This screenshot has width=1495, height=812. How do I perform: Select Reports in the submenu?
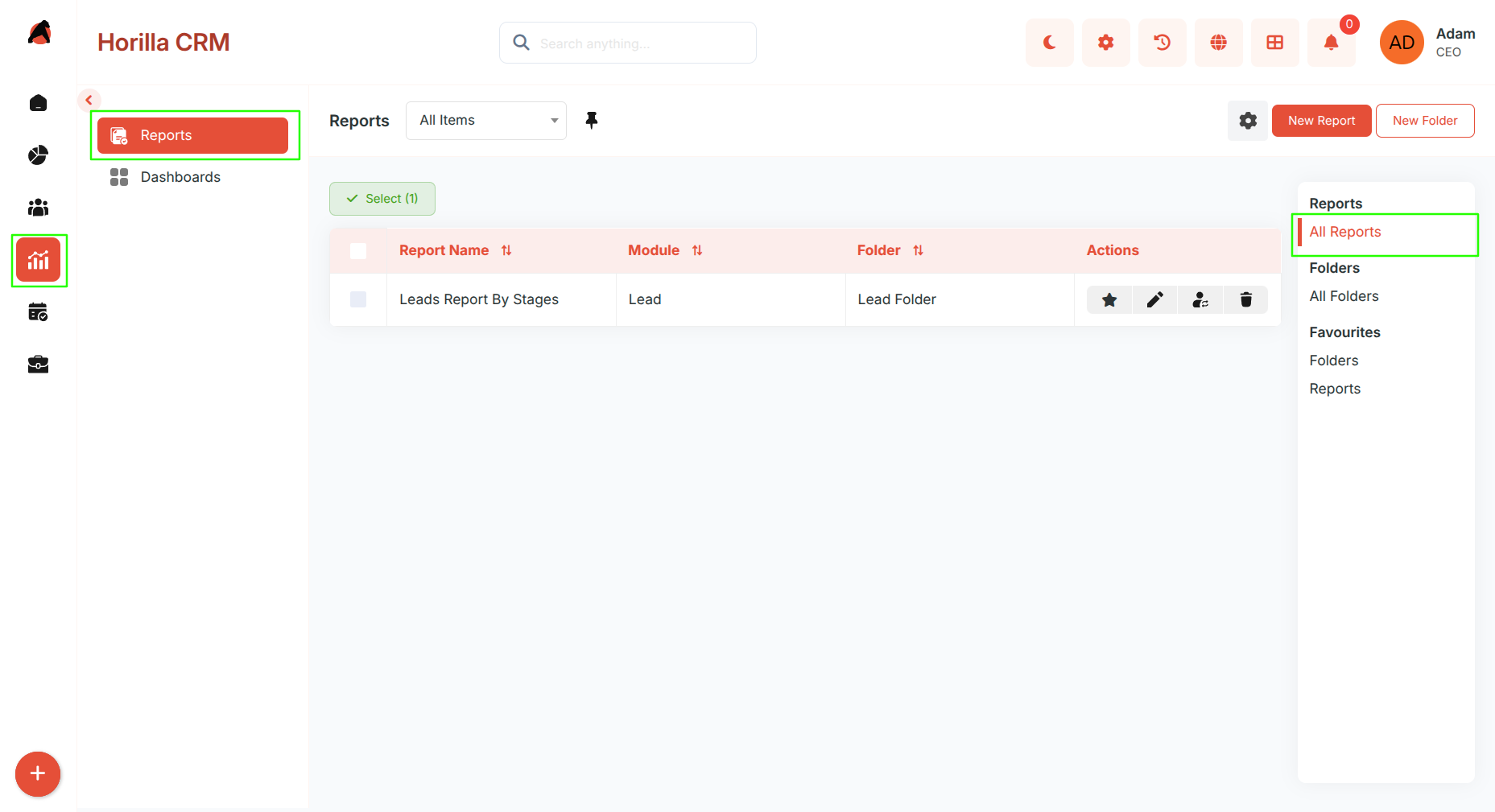click(x=192, y=135)
